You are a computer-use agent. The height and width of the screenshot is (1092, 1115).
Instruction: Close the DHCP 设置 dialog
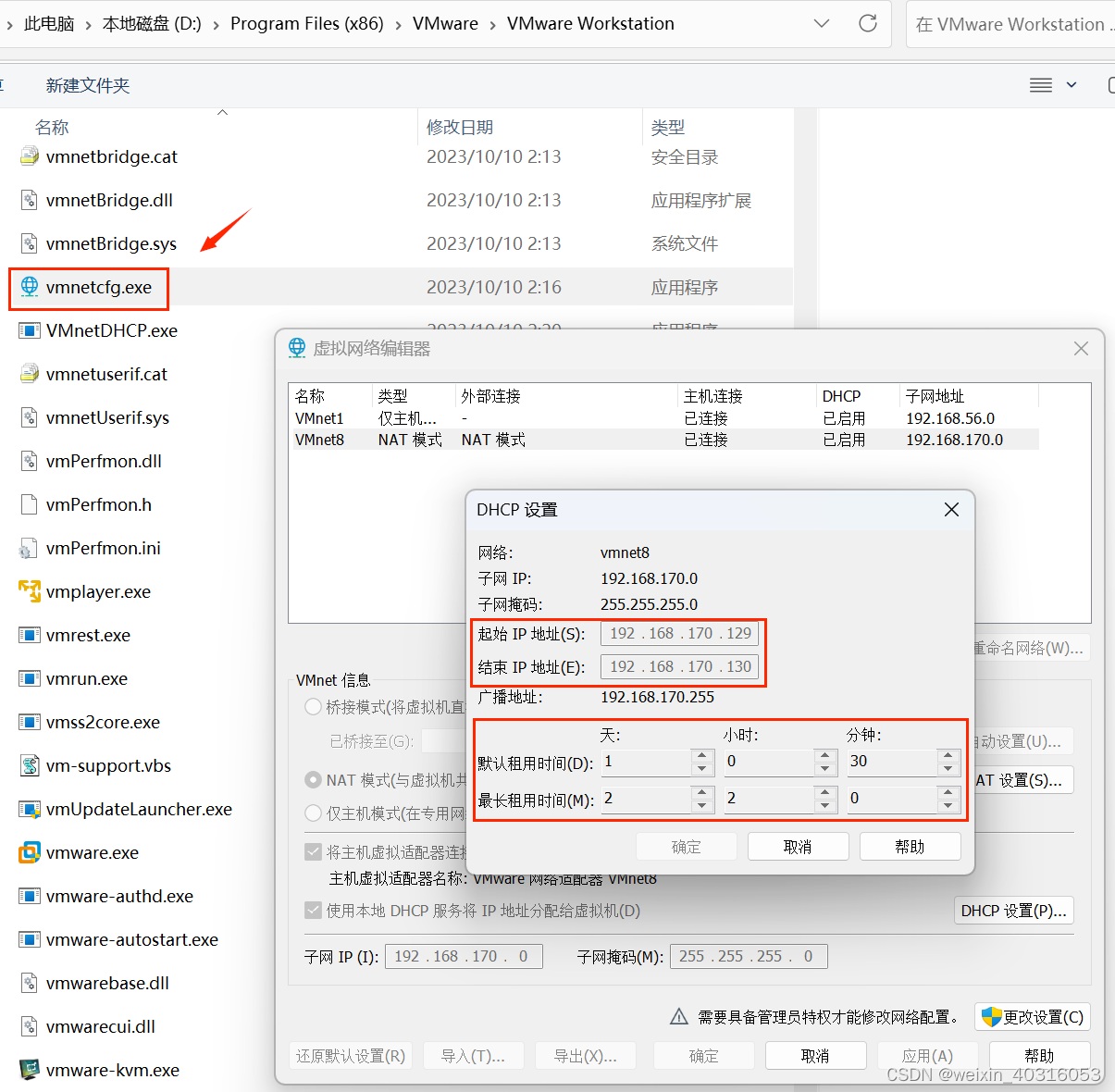click(x=951, y=510)
